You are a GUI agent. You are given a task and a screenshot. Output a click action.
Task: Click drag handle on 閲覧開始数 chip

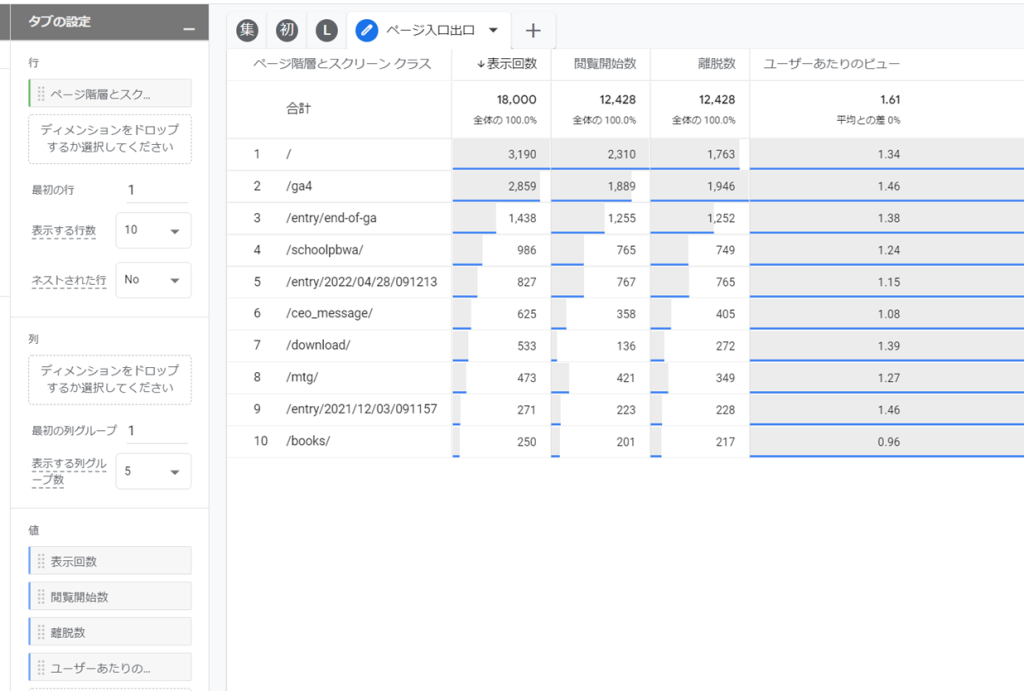(x=41, y=596)
